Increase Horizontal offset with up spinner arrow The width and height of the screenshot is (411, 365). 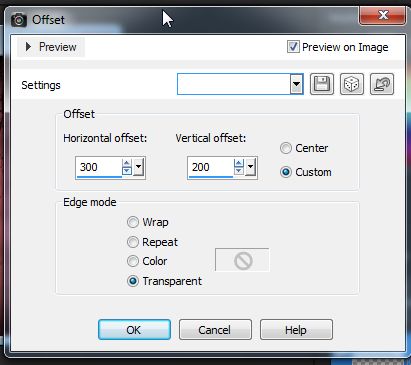click(x=127, y=163)
